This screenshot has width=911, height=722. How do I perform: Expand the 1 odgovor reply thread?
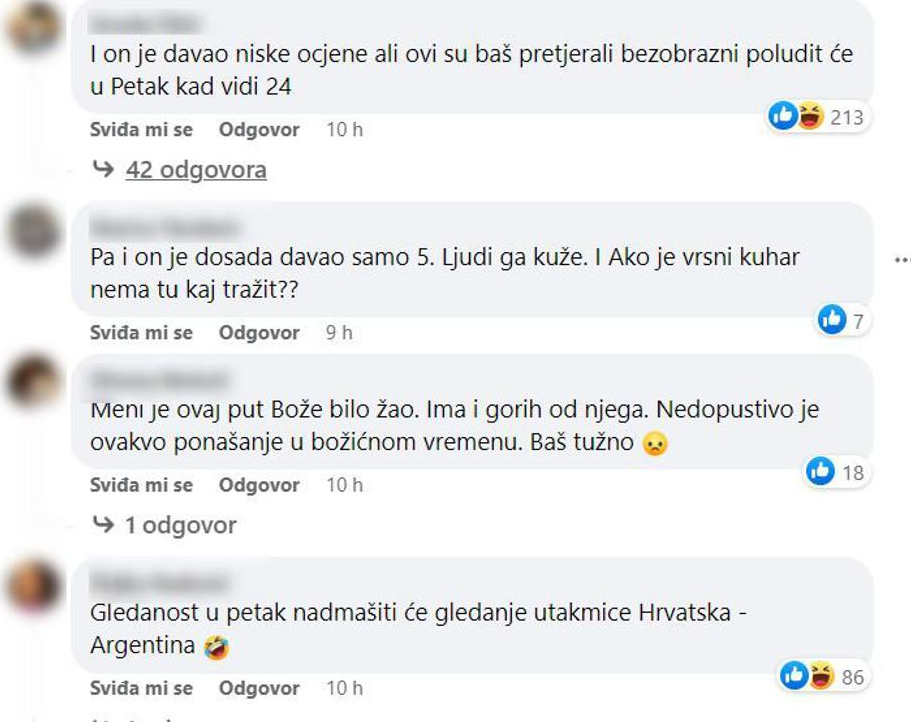[179, 525]
